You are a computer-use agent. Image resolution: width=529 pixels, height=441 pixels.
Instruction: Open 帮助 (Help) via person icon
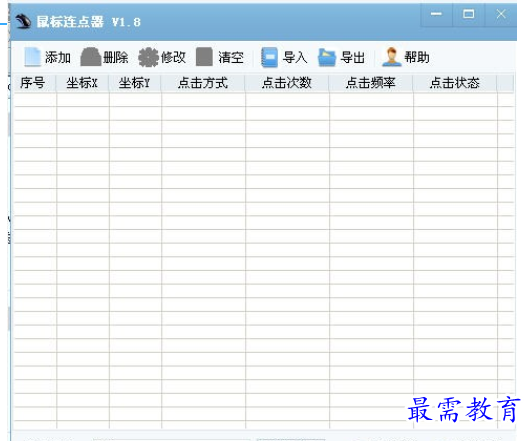(x=391, y=57)
